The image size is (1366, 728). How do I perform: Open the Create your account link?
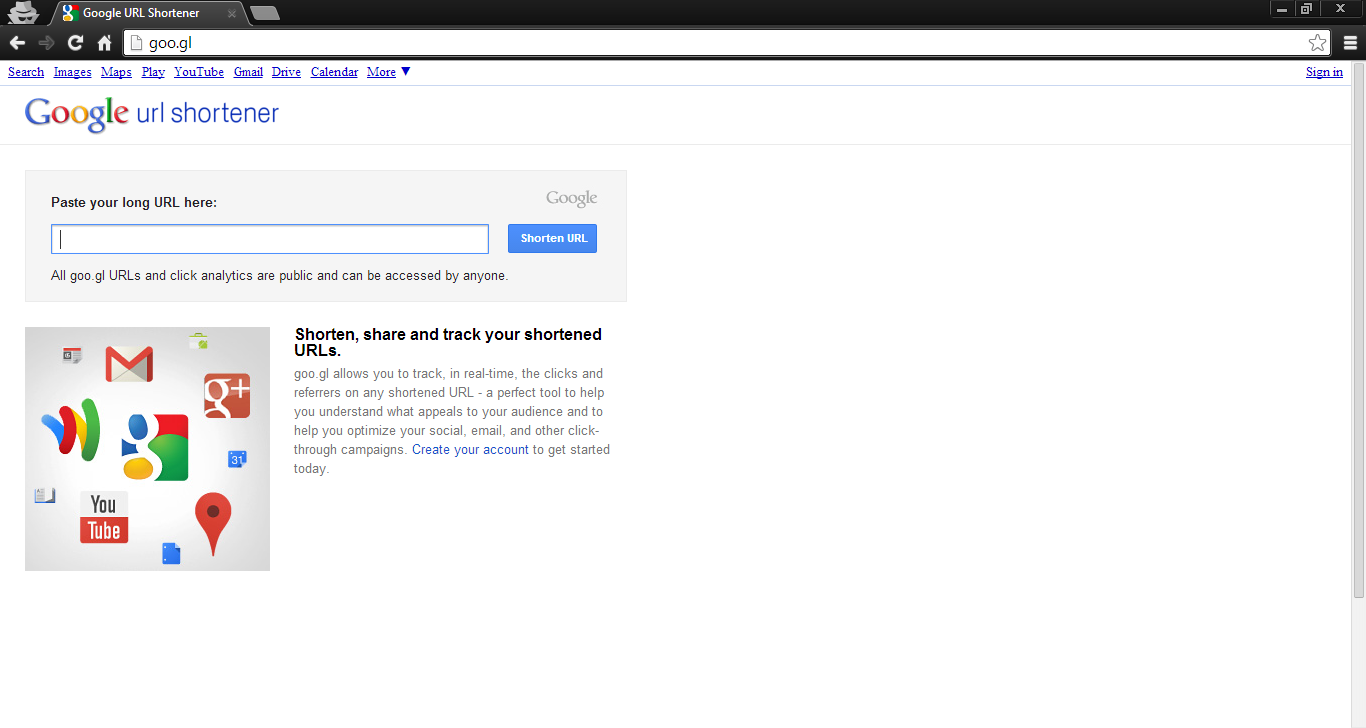tap(470, 449)
